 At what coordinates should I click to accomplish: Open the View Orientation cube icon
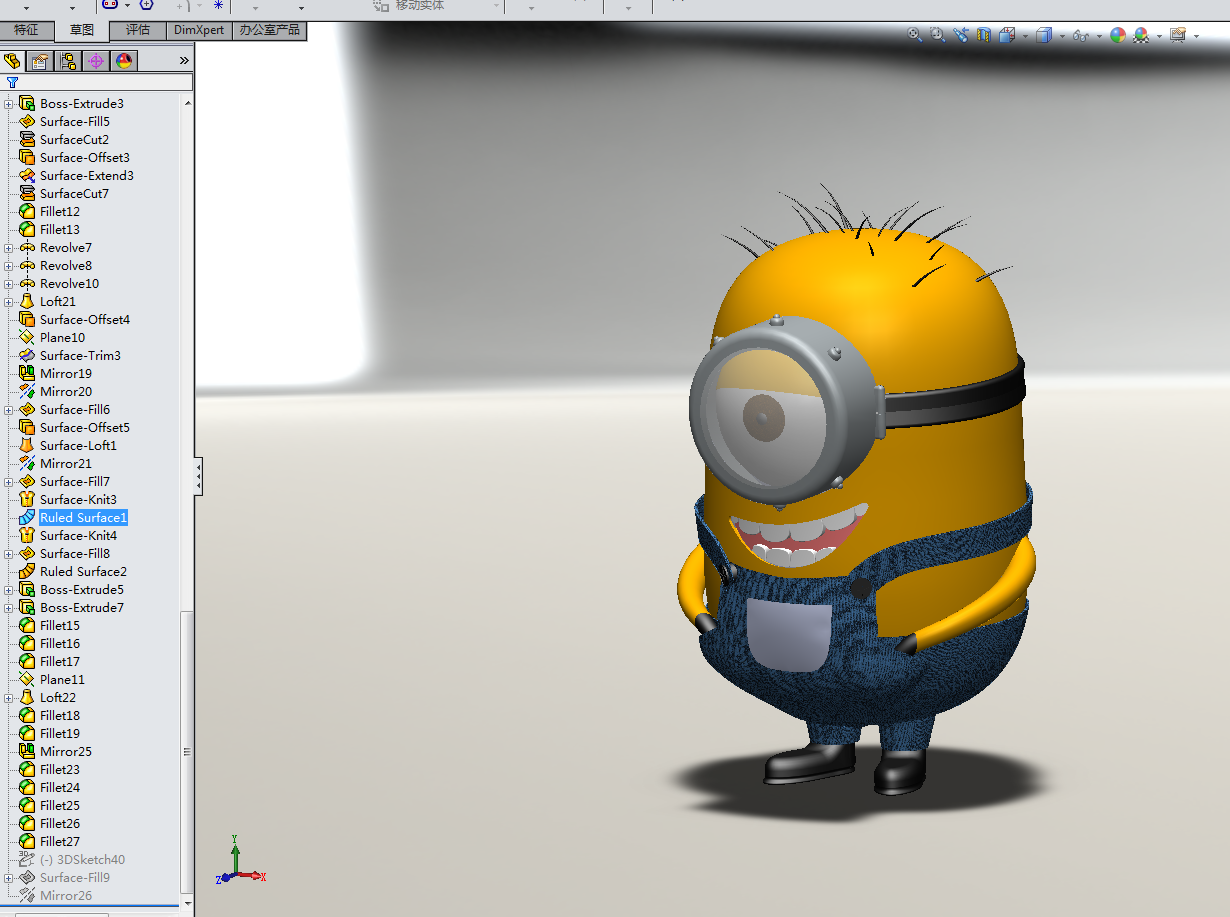click(x=1006, y=35)
